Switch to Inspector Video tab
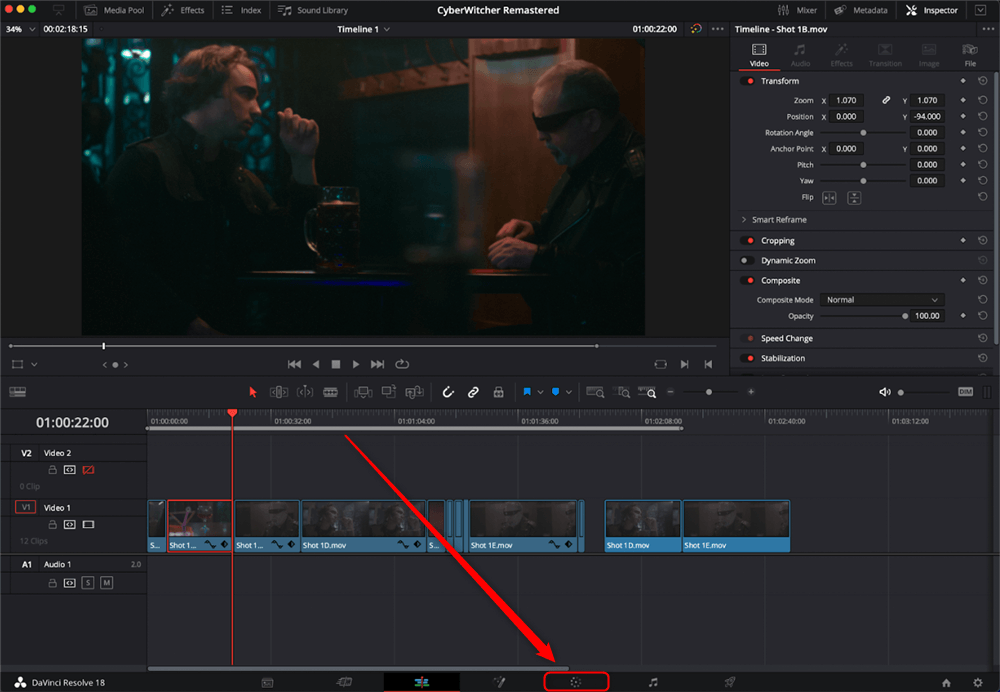This screenshot has width=1000, height=692. coord(759,55)
